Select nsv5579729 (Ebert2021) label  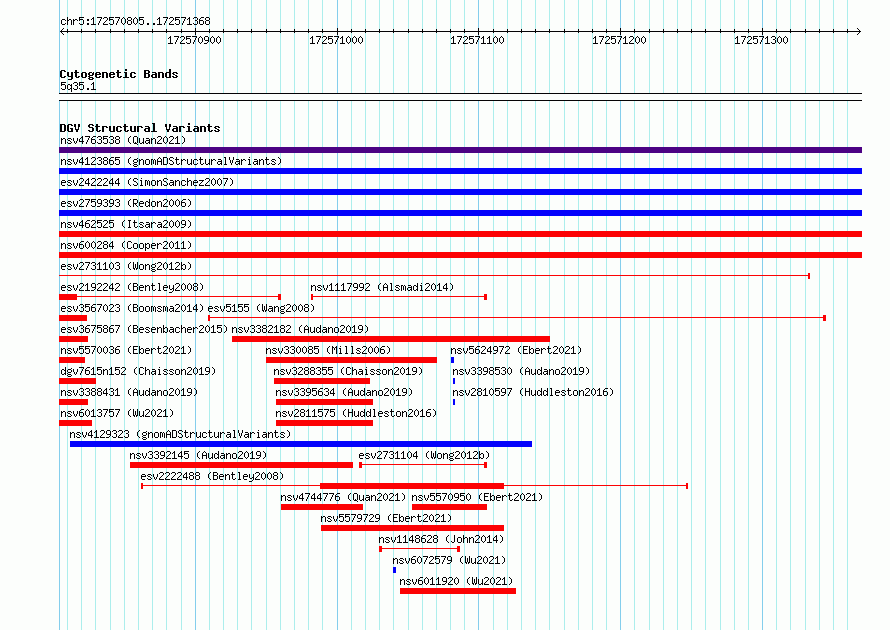[x=386, y=518]
